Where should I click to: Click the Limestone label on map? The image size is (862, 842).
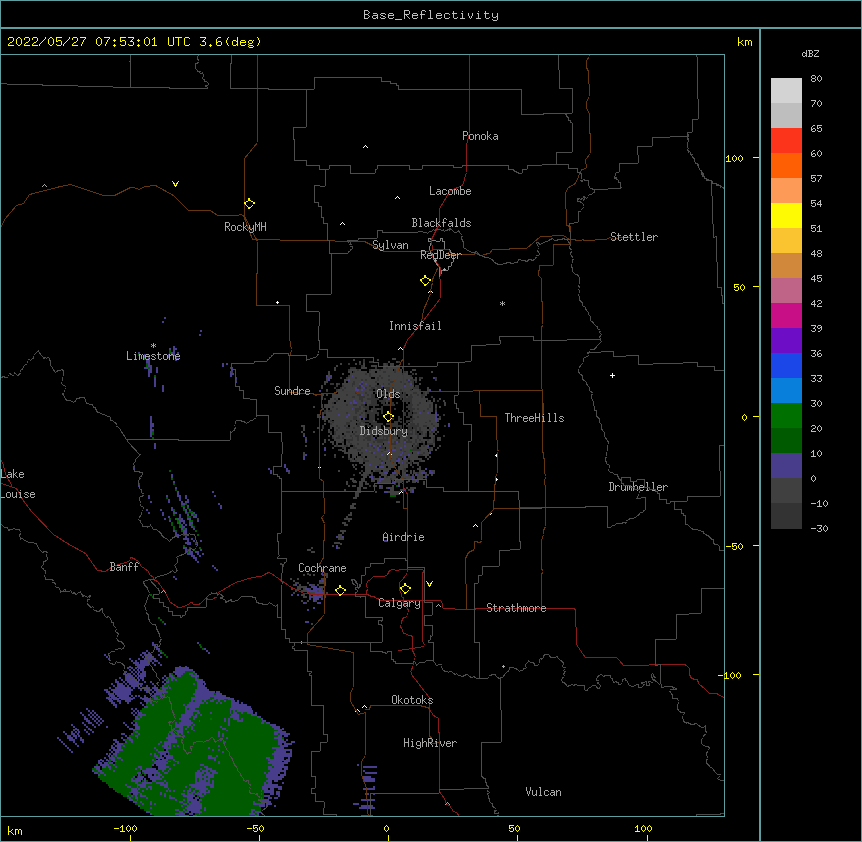[153, 356]
